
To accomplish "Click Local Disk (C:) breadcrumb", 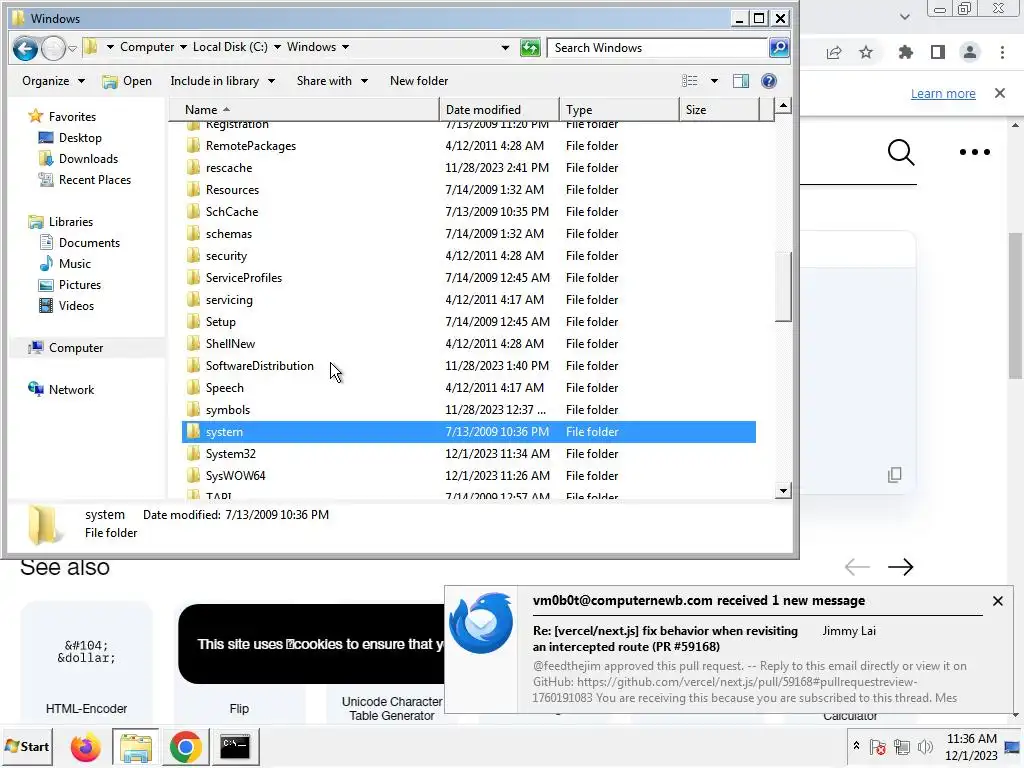I will pos(230,47).
